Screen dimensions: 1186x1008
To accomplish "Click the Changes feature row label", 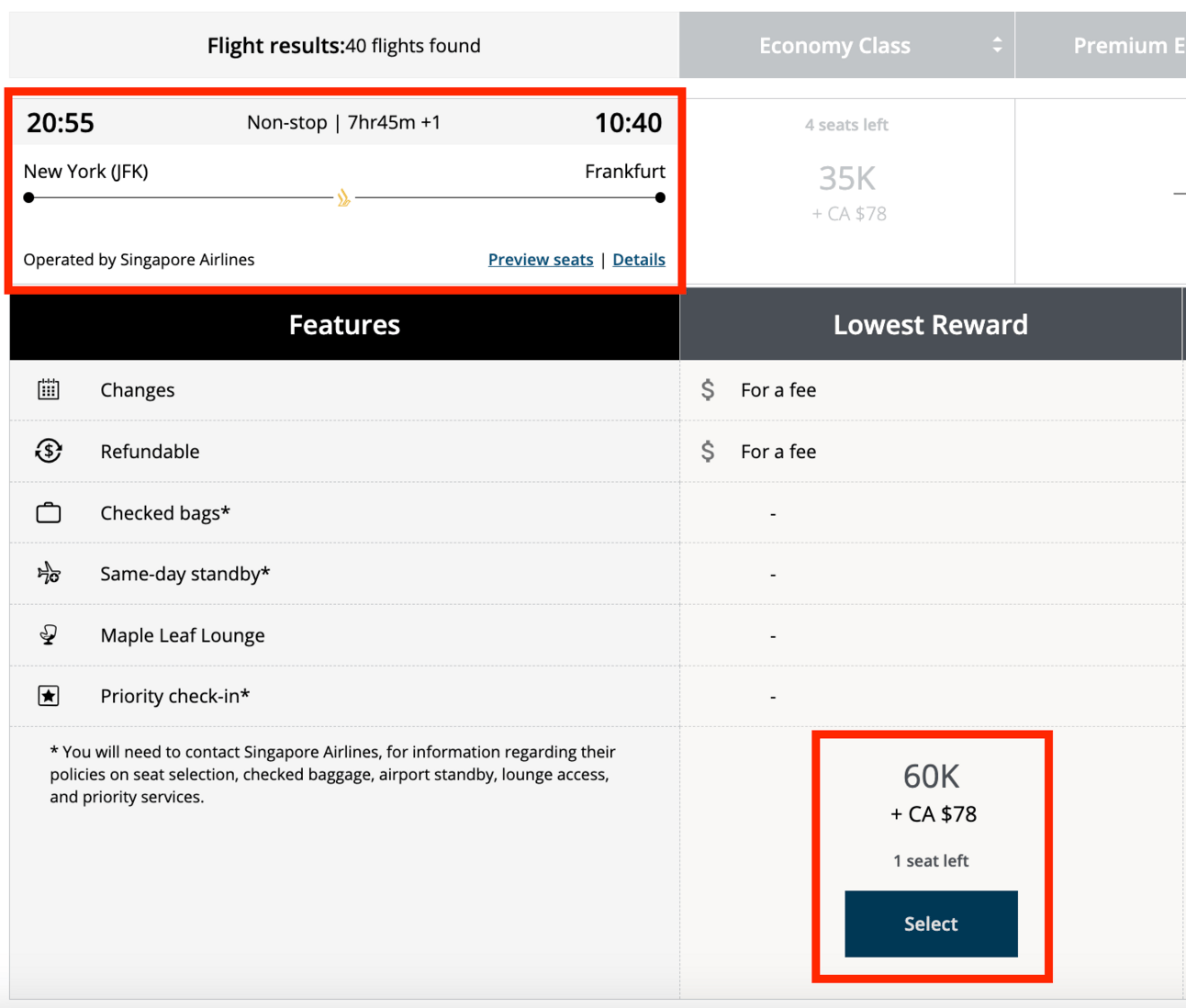I will [x=138, y=390].
